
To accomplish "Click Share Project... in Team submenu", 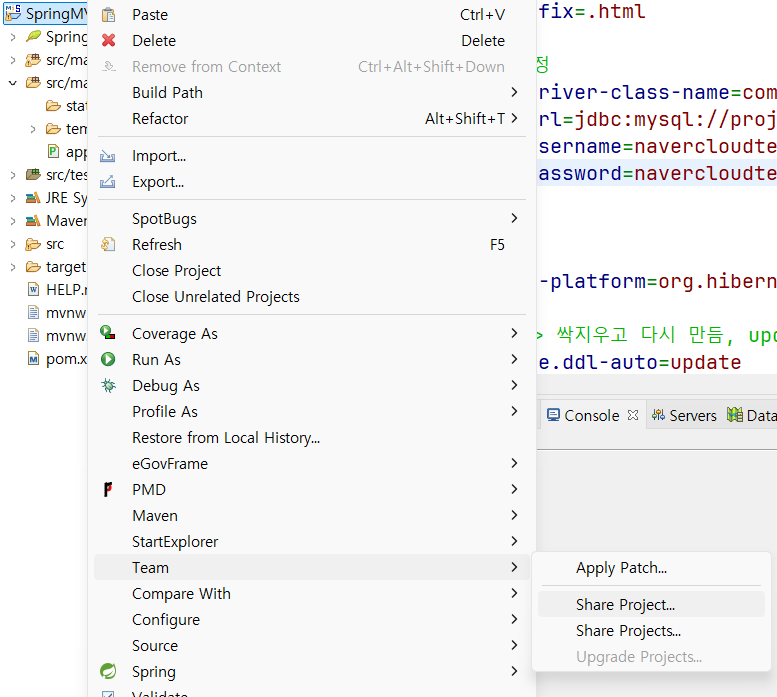I will [651, 604].
